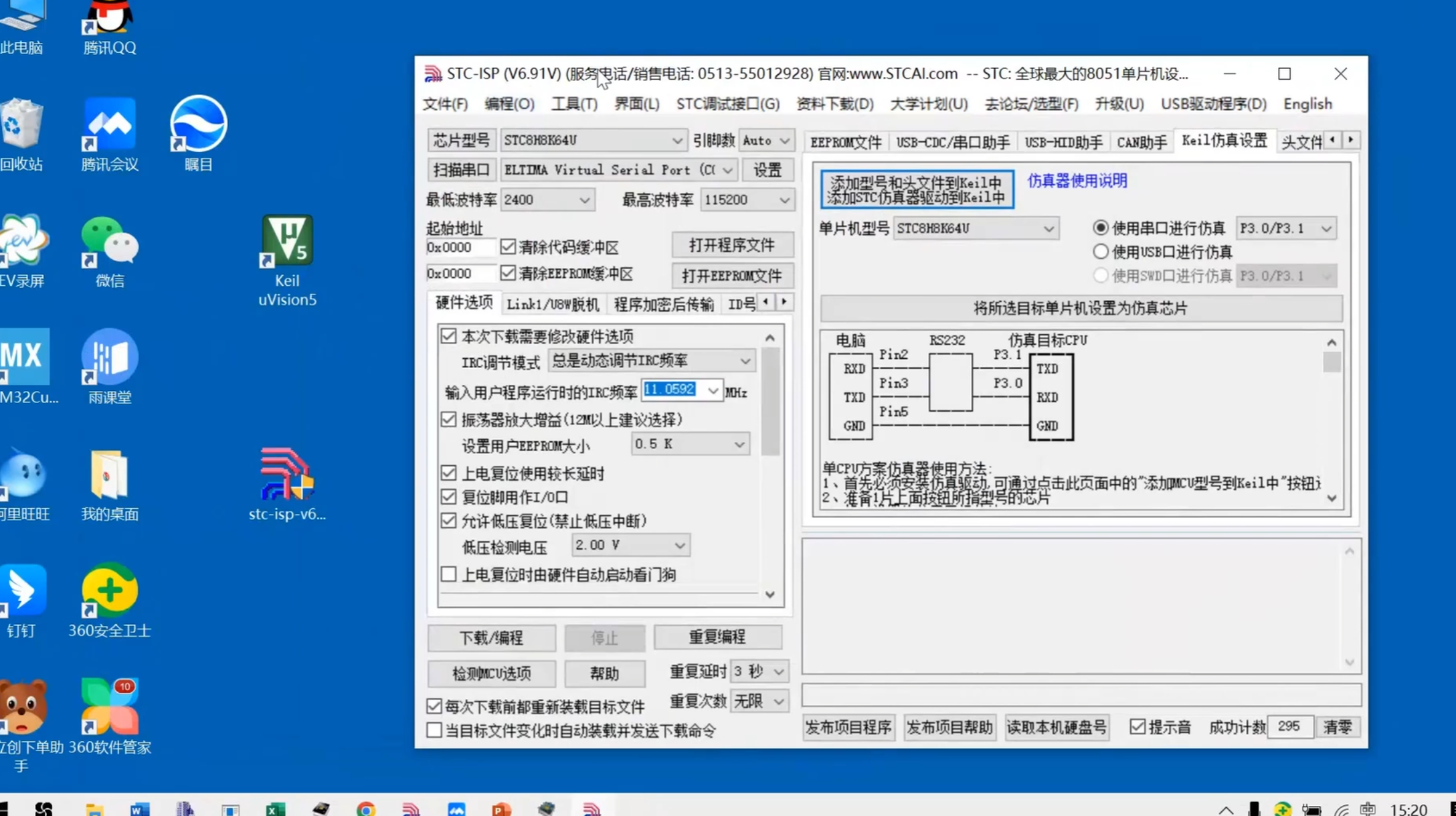
Task: Open the 钉钉 DingTalk desktop icon
Action: pyautogui.click(x=22, y=600)
